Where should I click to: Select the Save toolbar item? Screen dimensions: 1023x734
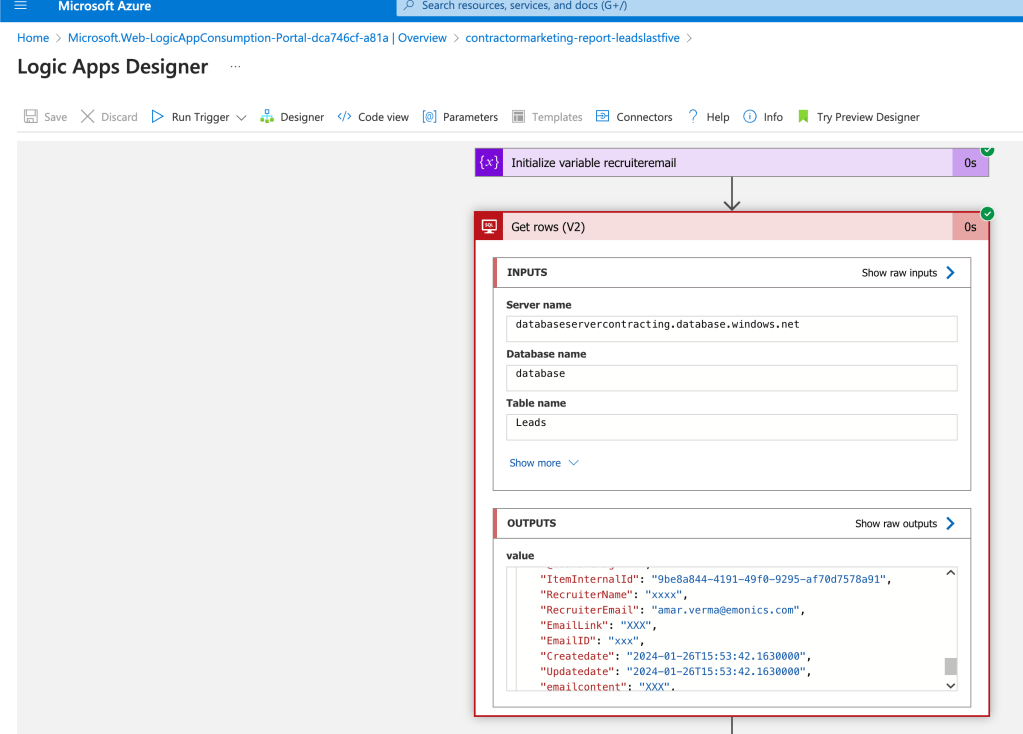pos(46,117)
